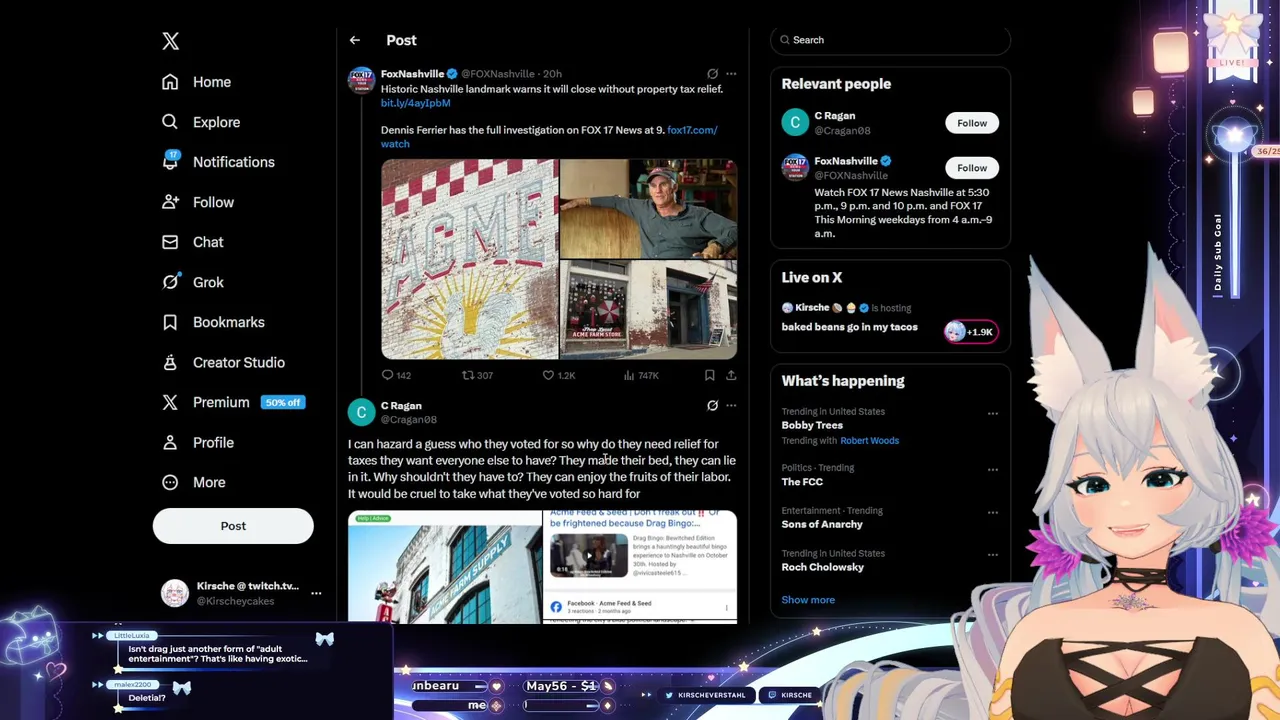Click the Kirsche profile avatar
Image resolution: width=1280 pixels, height=720 pixels.
(175, 593)
